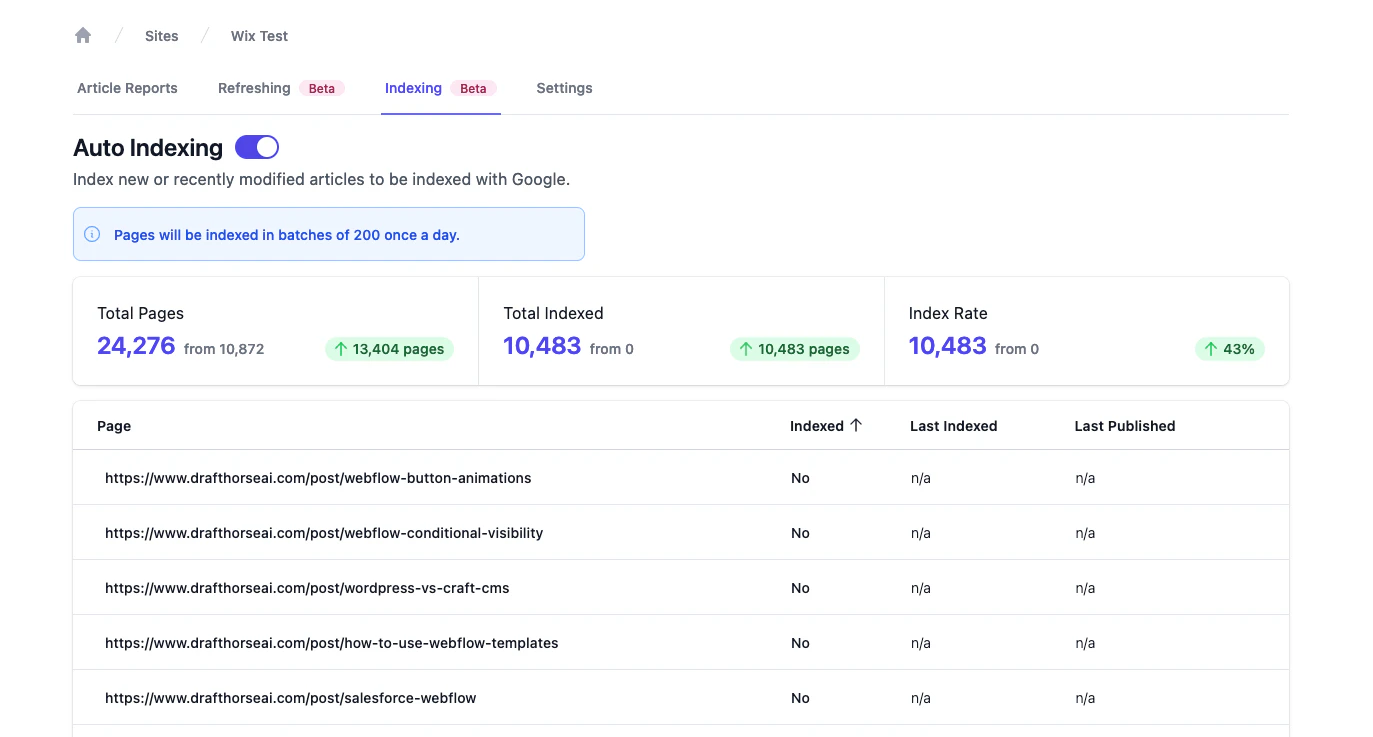1373x737 pixels.
Task: Sort the table by the Indexed column header
Action: (x=817, y=425)
